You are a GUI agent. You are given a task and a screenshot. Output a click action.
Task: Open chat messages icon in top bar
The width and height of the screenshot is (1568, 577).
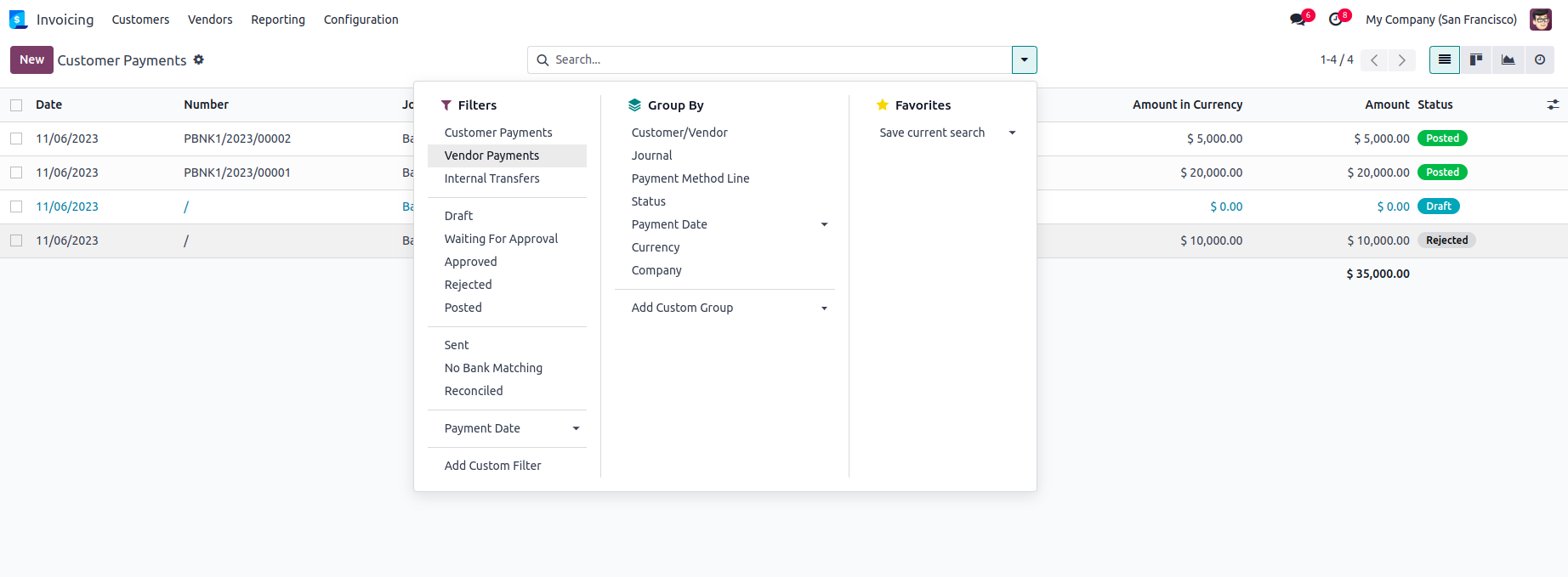(1298, 20)
